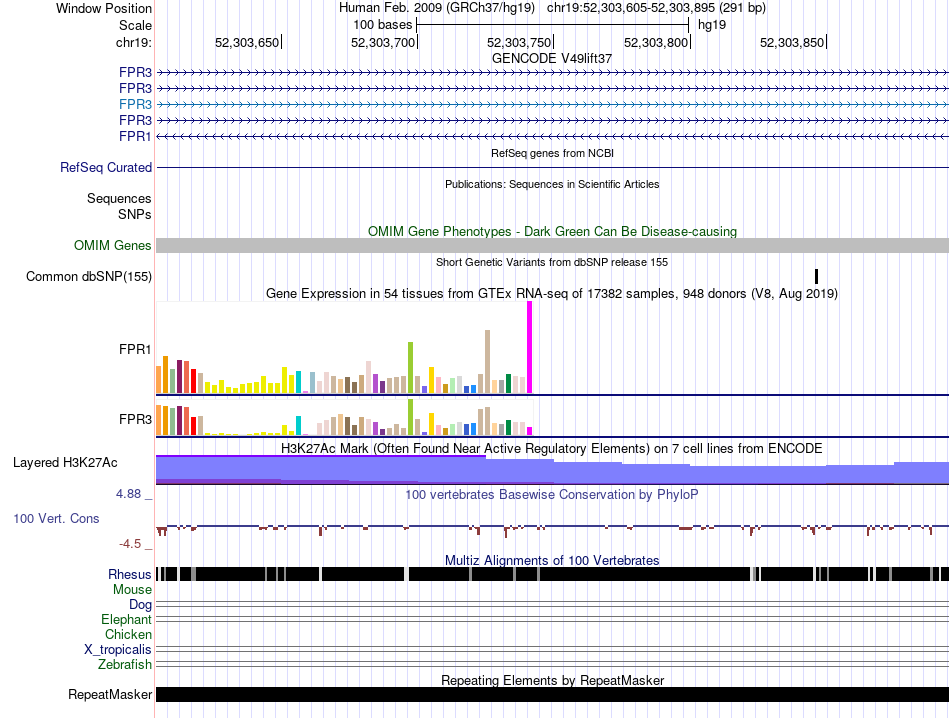Click the 'H3K27Ac Mark' ENCODE track title

click(x=552, y=448)
